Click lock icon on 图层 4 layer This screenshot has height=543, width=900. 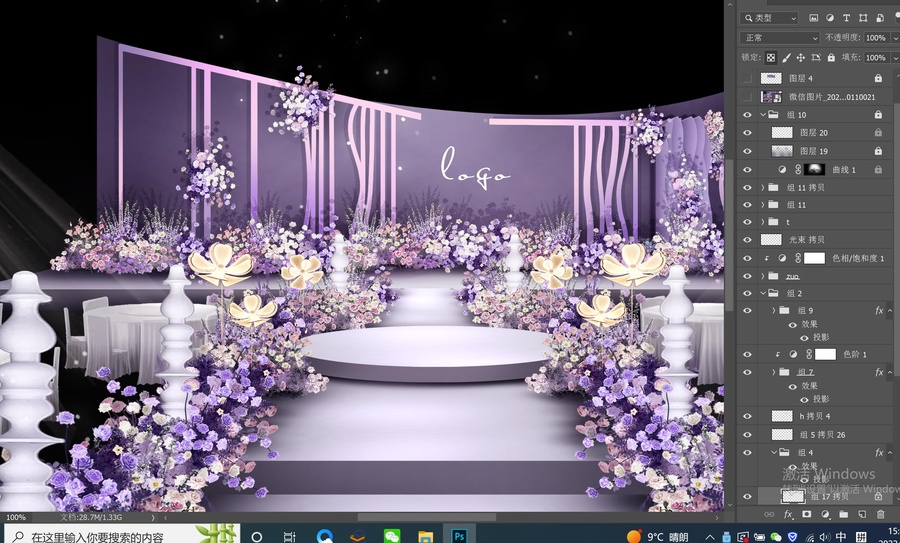pos(878,78)
